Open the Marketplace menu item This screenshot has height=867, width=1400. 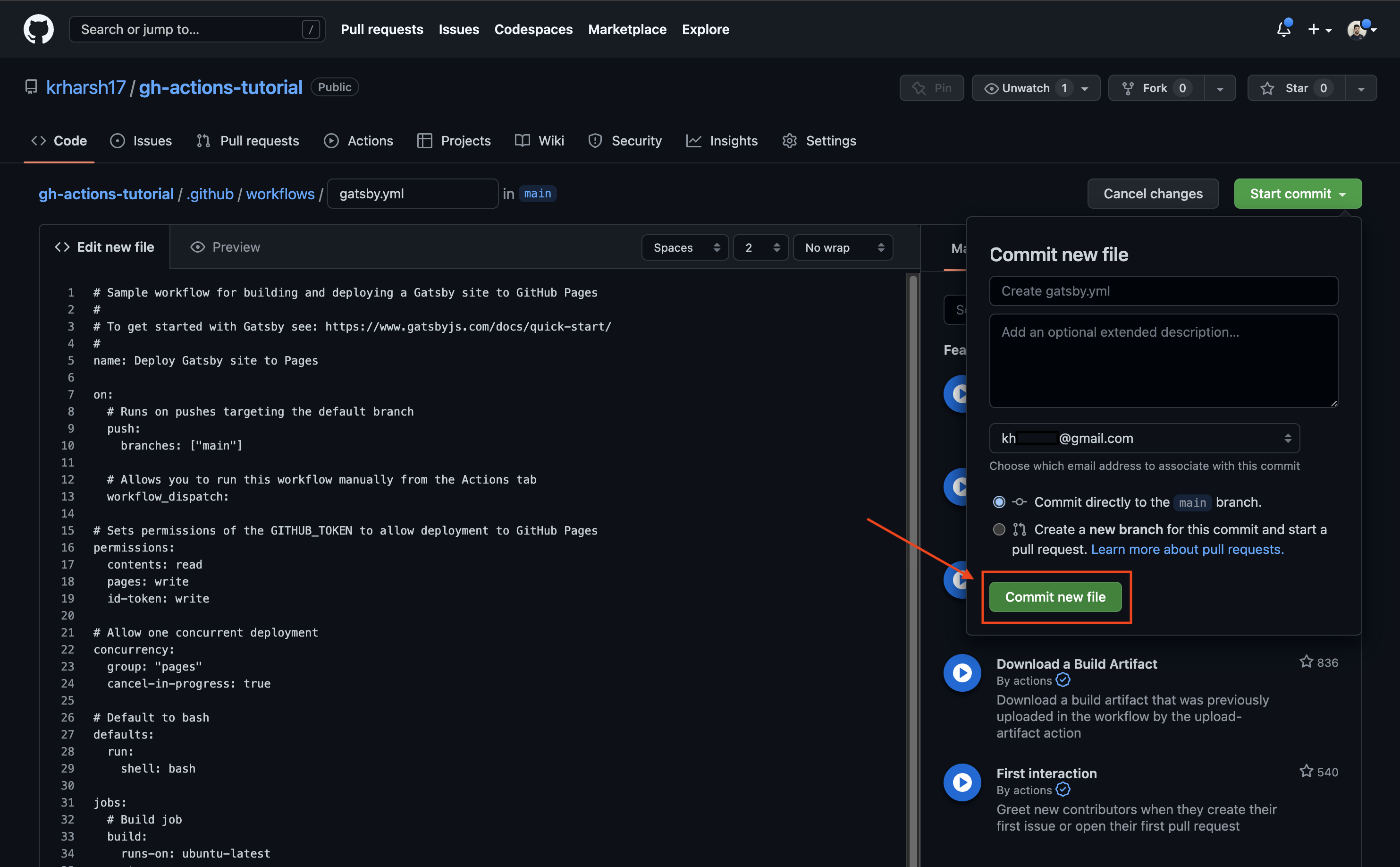pyautogui.click(x=627, y=29)
